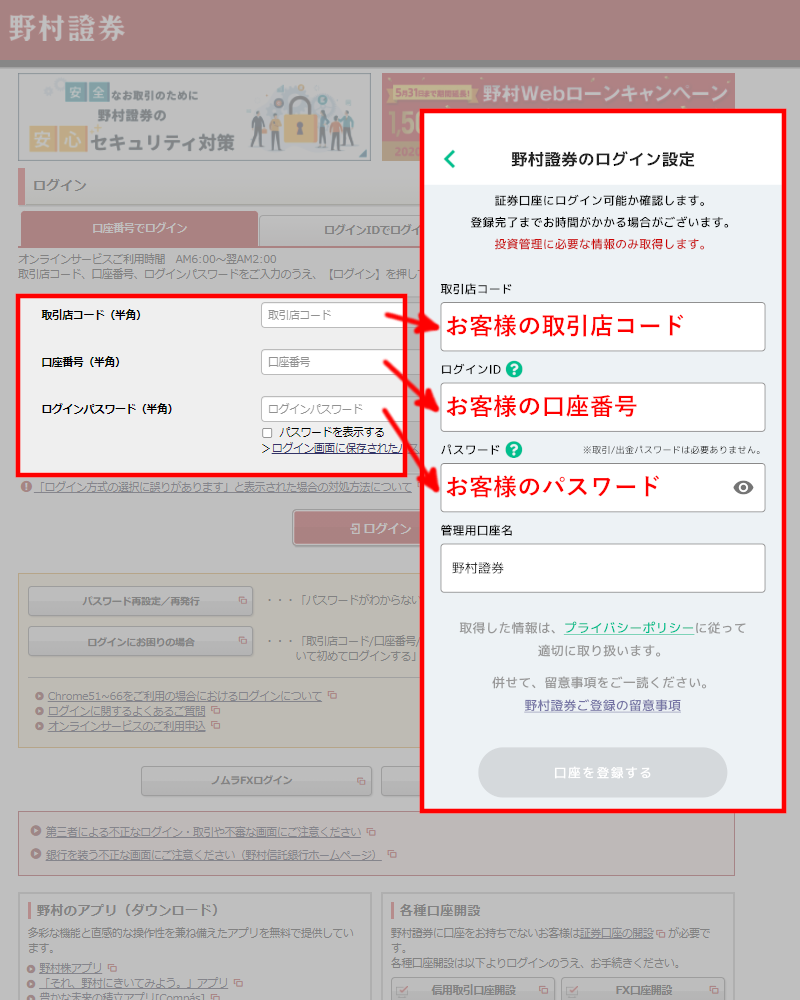Click the green back chevron icon

coord(450,159)
